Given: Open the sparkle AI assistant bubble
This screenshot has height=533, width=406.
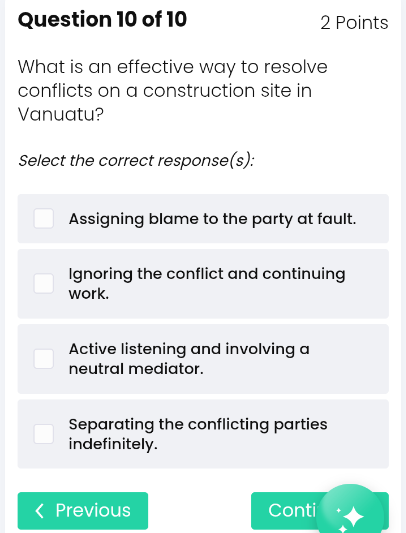Looking at the screenshot, I should tap(352, 510).
